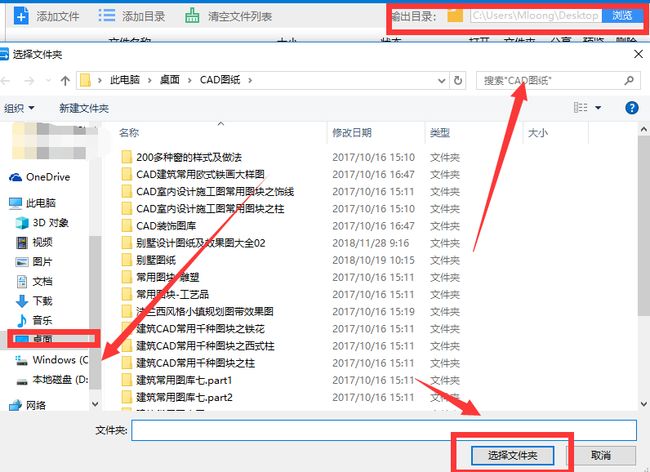Select folder 建筑CAD常用千种图块之柱
650x472 pixels.
188,363
